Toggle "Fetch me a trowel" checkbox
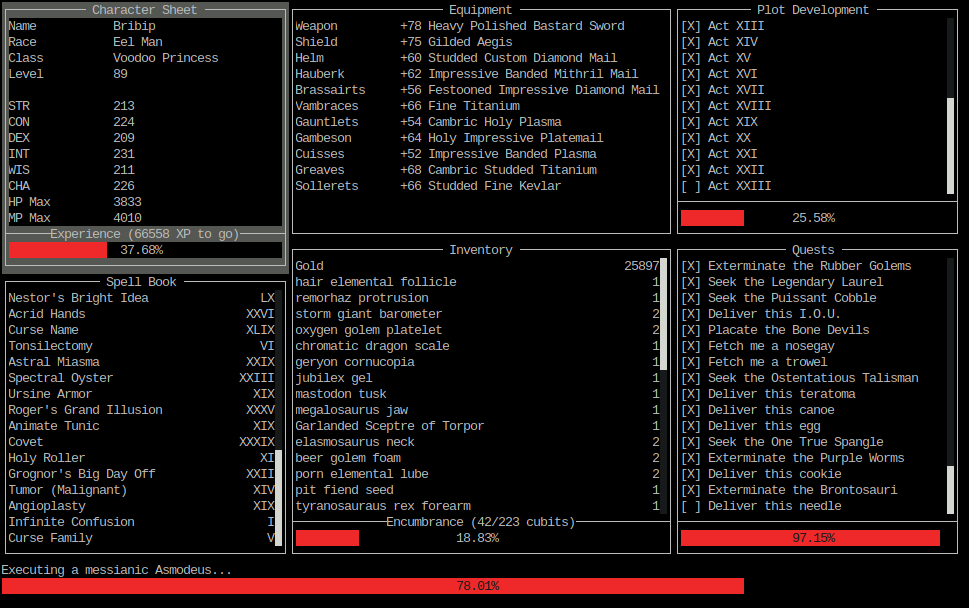The image size is (969, 608). click(x=689, y=362)
